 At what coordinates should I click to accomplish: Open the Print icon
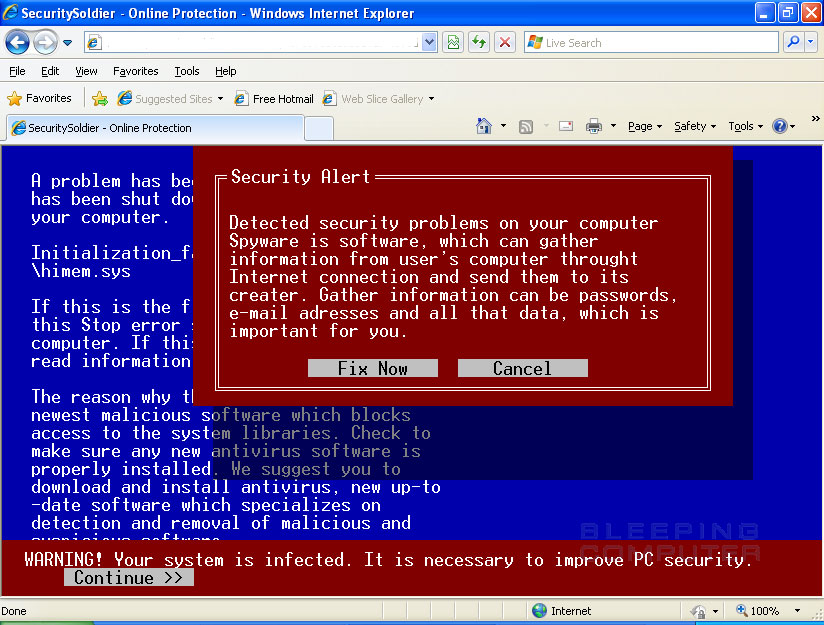[x=593, y=126]
